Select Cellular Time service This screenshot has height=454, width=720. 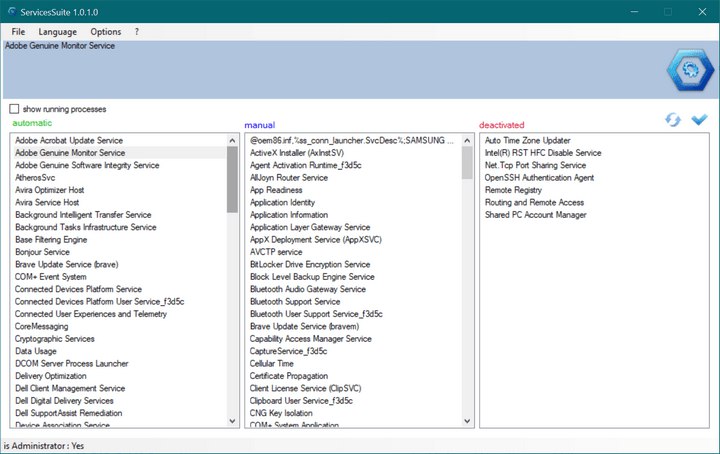271,364
